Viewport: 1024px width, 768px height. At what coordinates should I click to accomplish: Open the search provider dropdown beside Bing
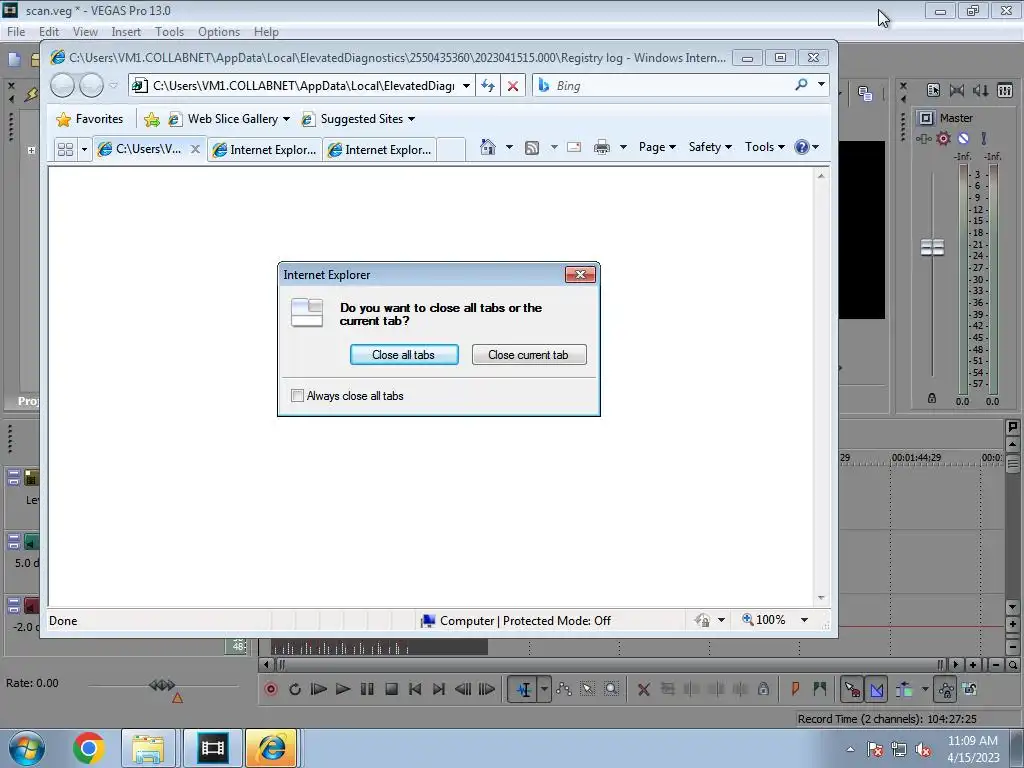822,84
